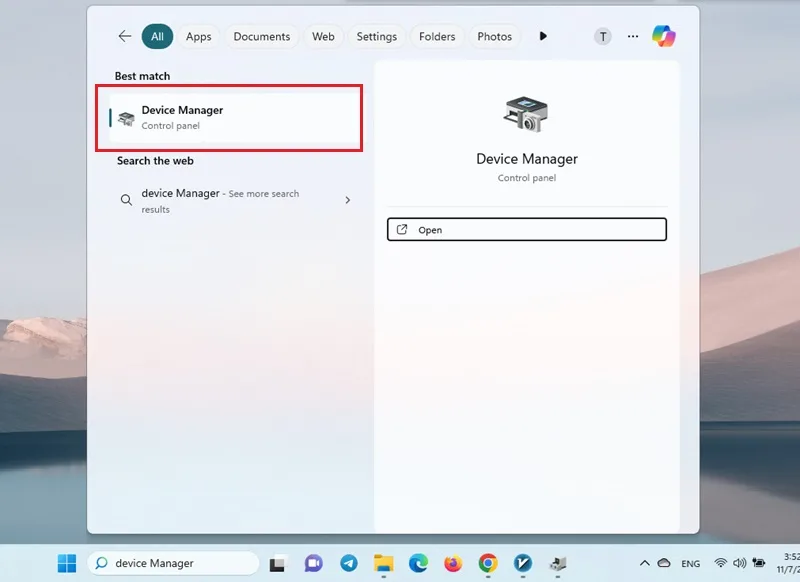Switch to the Web filter tab
This screenshot has height=582, width=800.
[323, 36]
